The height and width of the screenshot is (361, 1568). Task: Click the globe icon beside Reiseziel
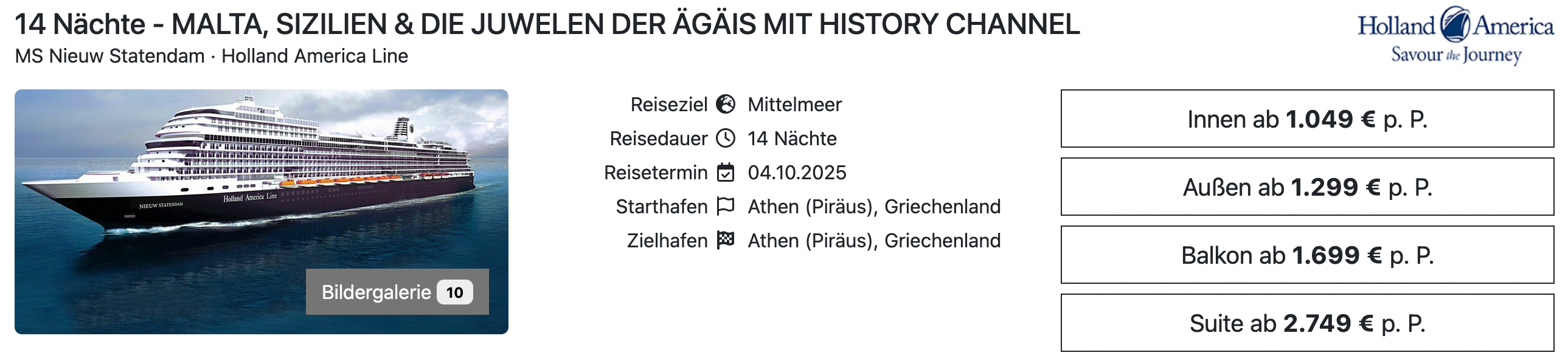[726, 105]
